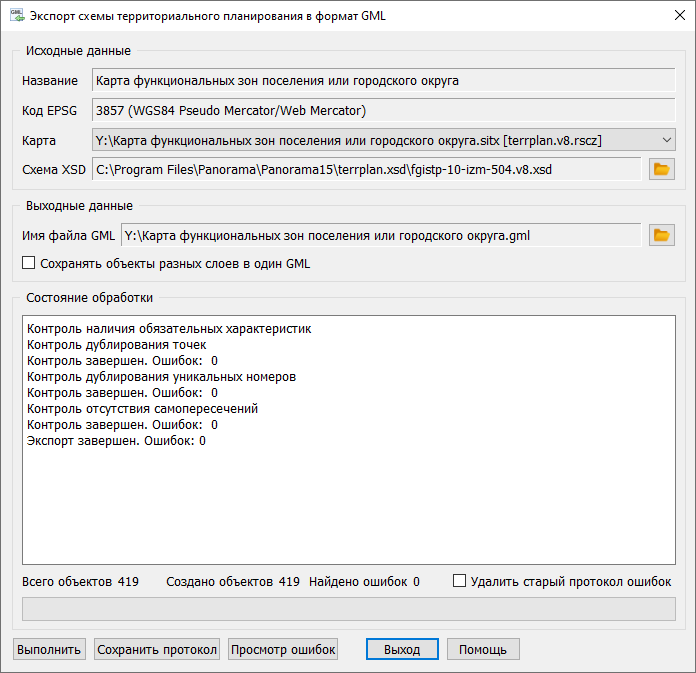
Task: Click the Схема XSD path field
Action: [366, 169]
